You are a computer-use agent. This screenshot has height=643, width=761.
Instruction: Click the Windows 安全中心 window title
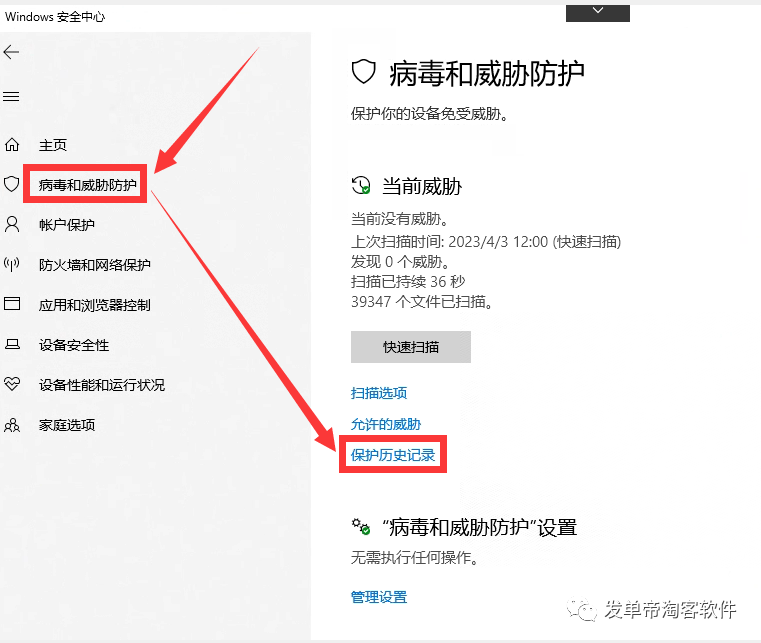pos(55,17)
